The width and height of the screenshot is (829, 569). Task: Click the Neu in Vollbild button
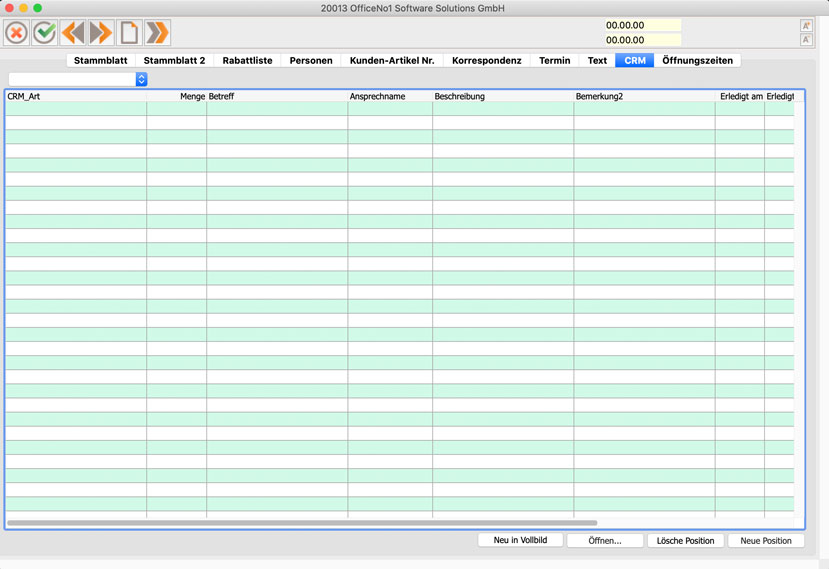520,540
